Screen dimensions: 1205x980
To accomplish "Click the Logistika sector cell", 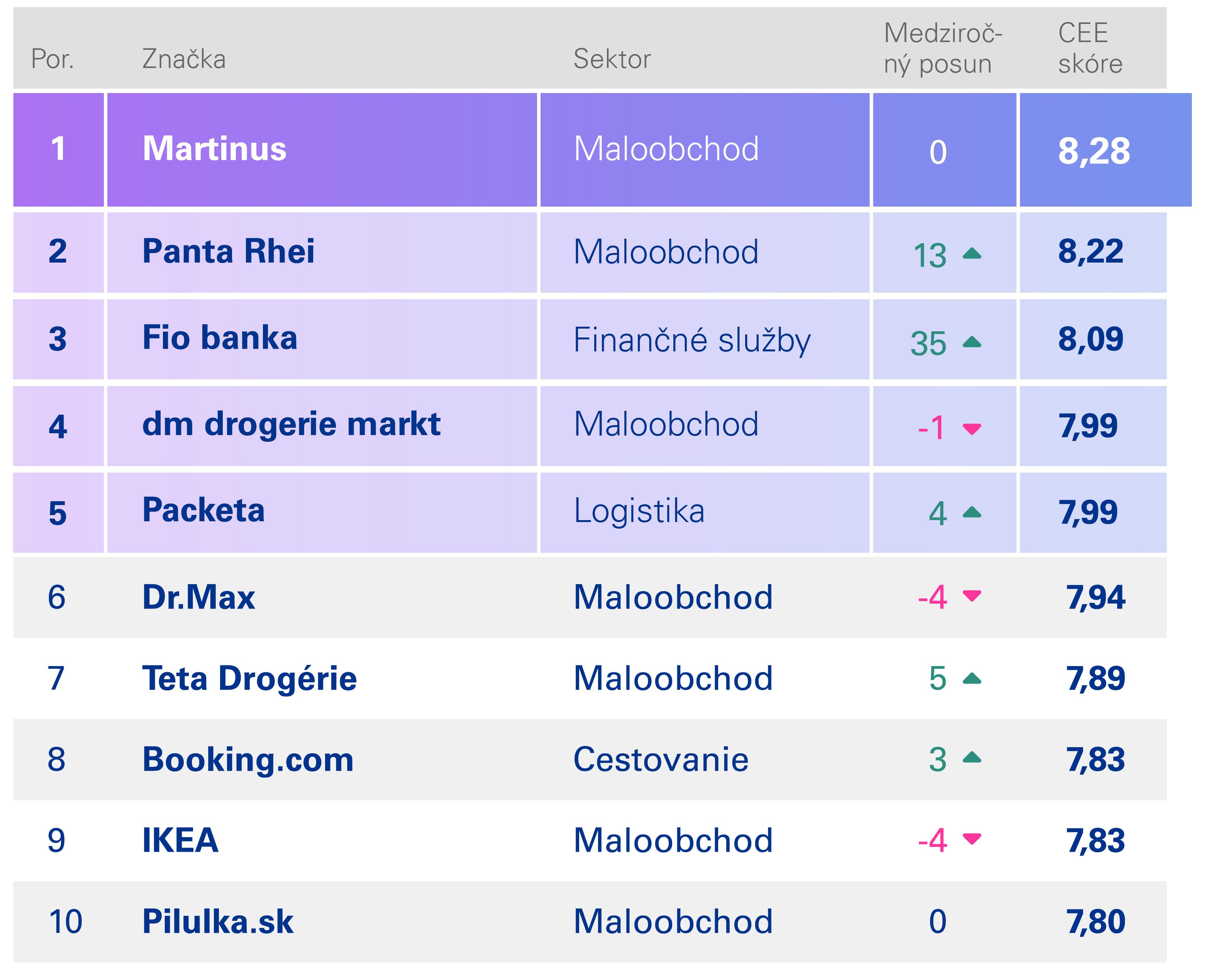I will click(639, 512).
